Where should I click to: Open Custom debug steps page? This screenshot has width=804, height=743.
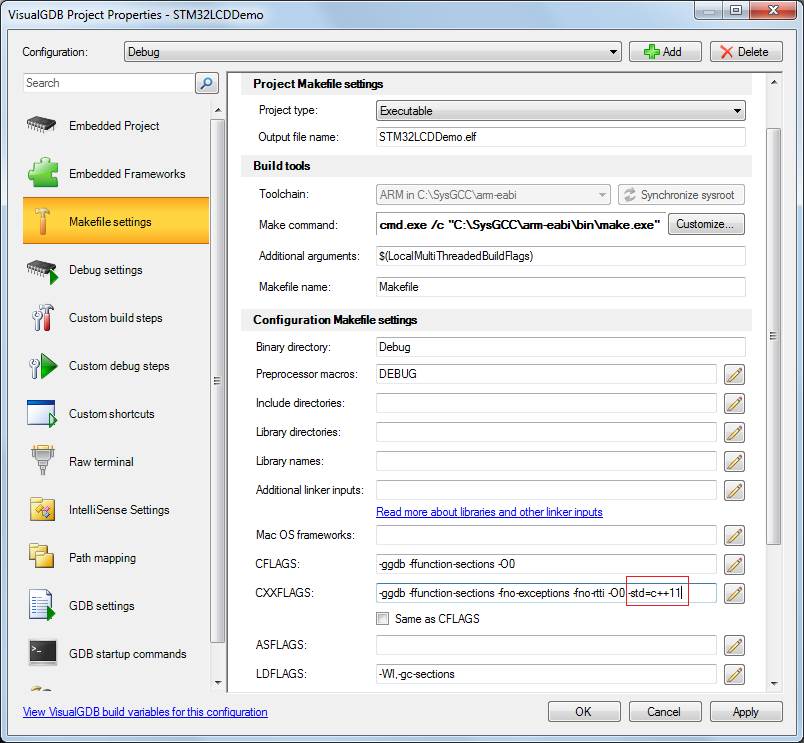coord(116,366)
